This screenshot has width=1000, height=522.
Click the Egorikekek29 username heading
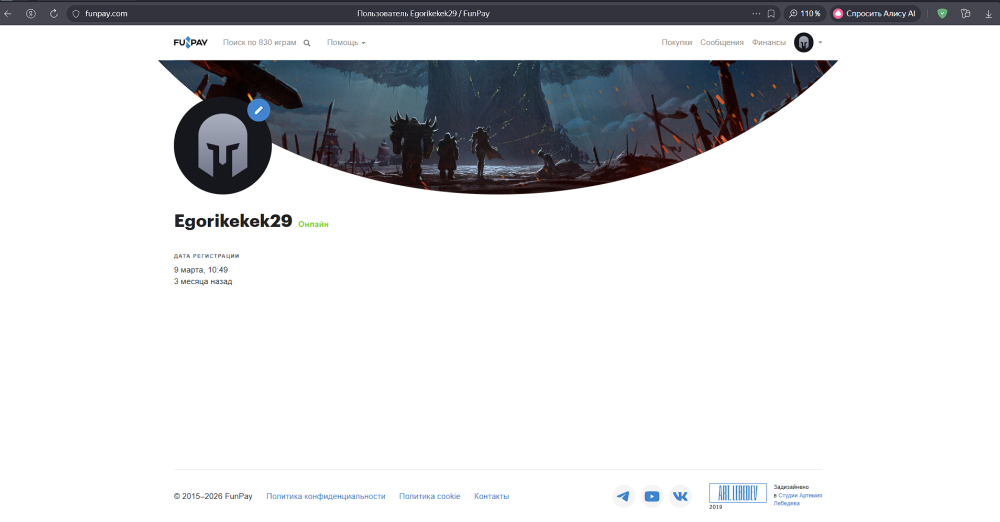(233, 221)
